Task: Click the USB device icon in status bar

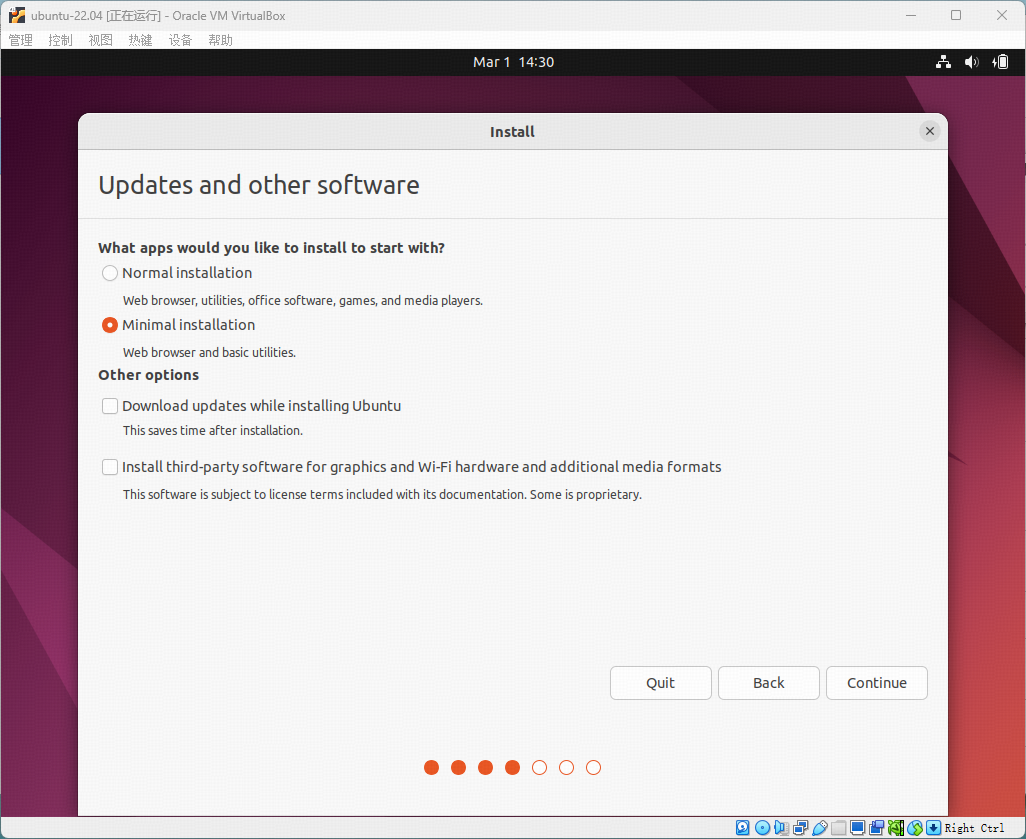Action: (x=819, y=828)
